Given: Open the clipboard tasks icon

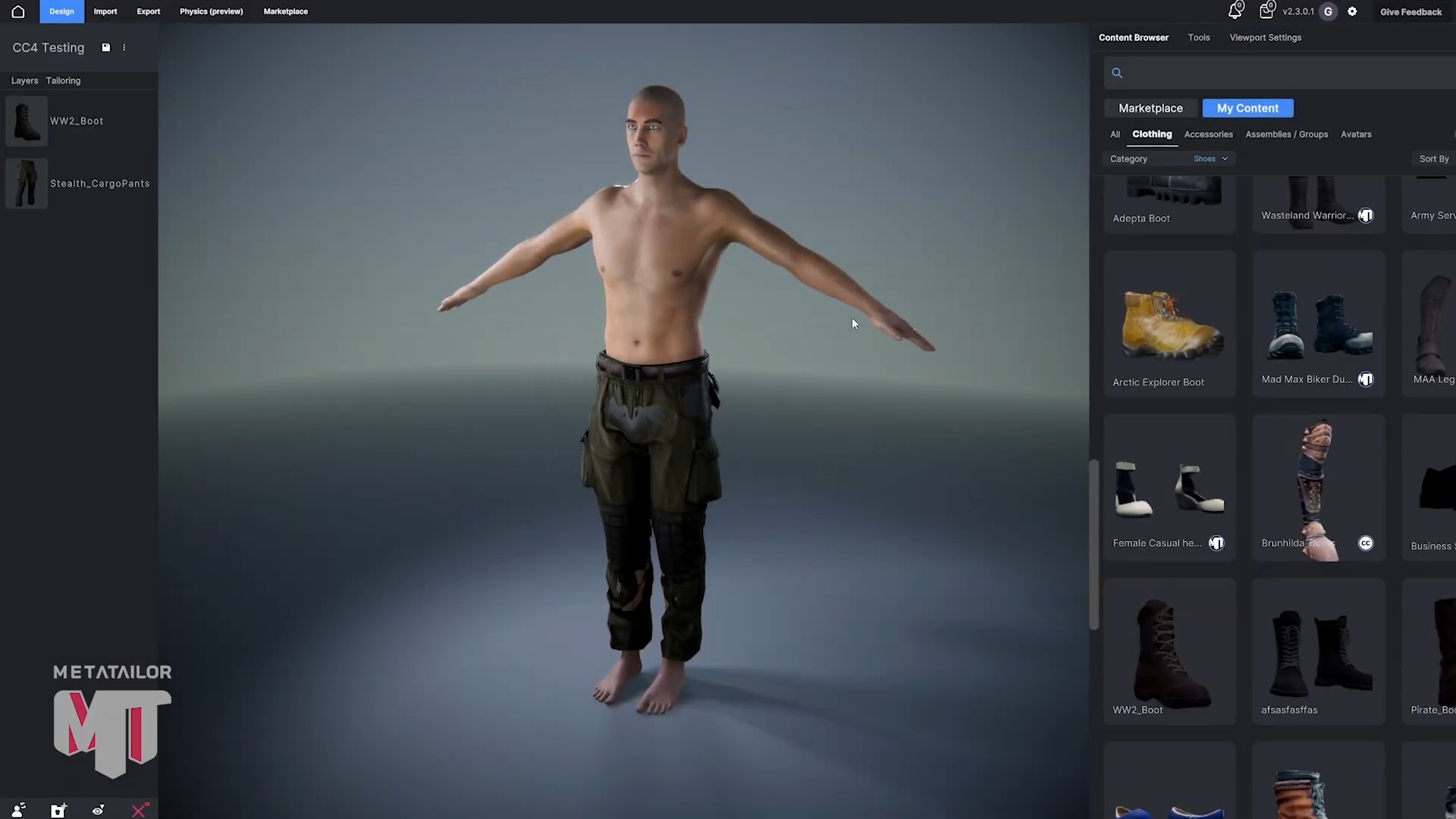Looking at the screenshot, I should click(1266, 11).
